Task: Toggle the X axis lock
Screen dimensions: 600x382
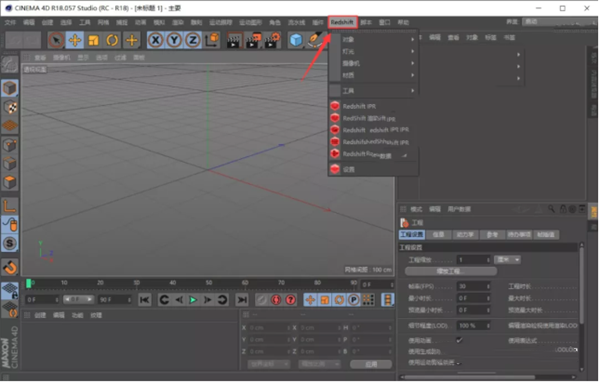Action: point(155,40)
